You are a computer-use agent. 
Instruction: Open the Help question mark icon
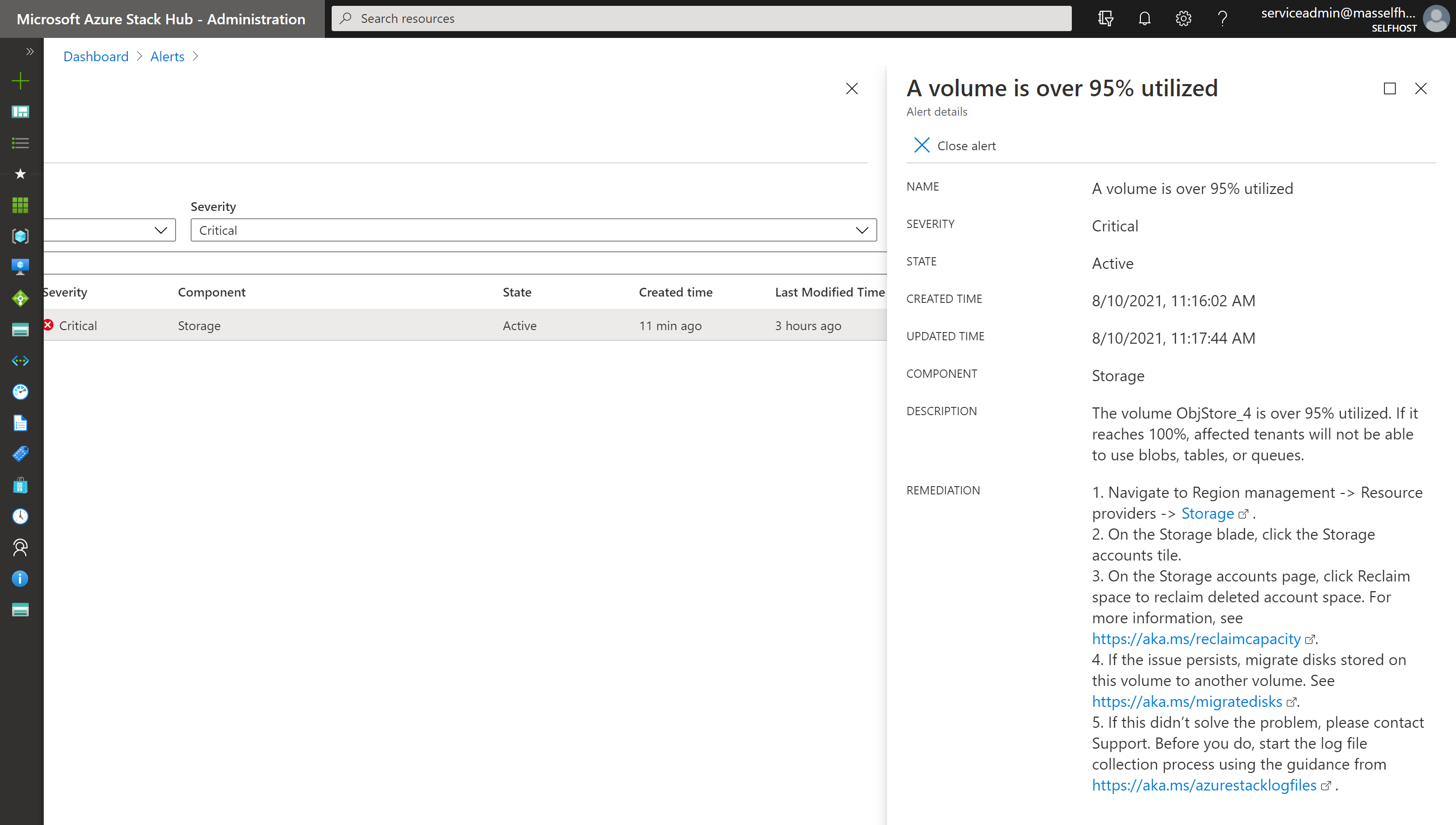click(x=1222, y=18)
